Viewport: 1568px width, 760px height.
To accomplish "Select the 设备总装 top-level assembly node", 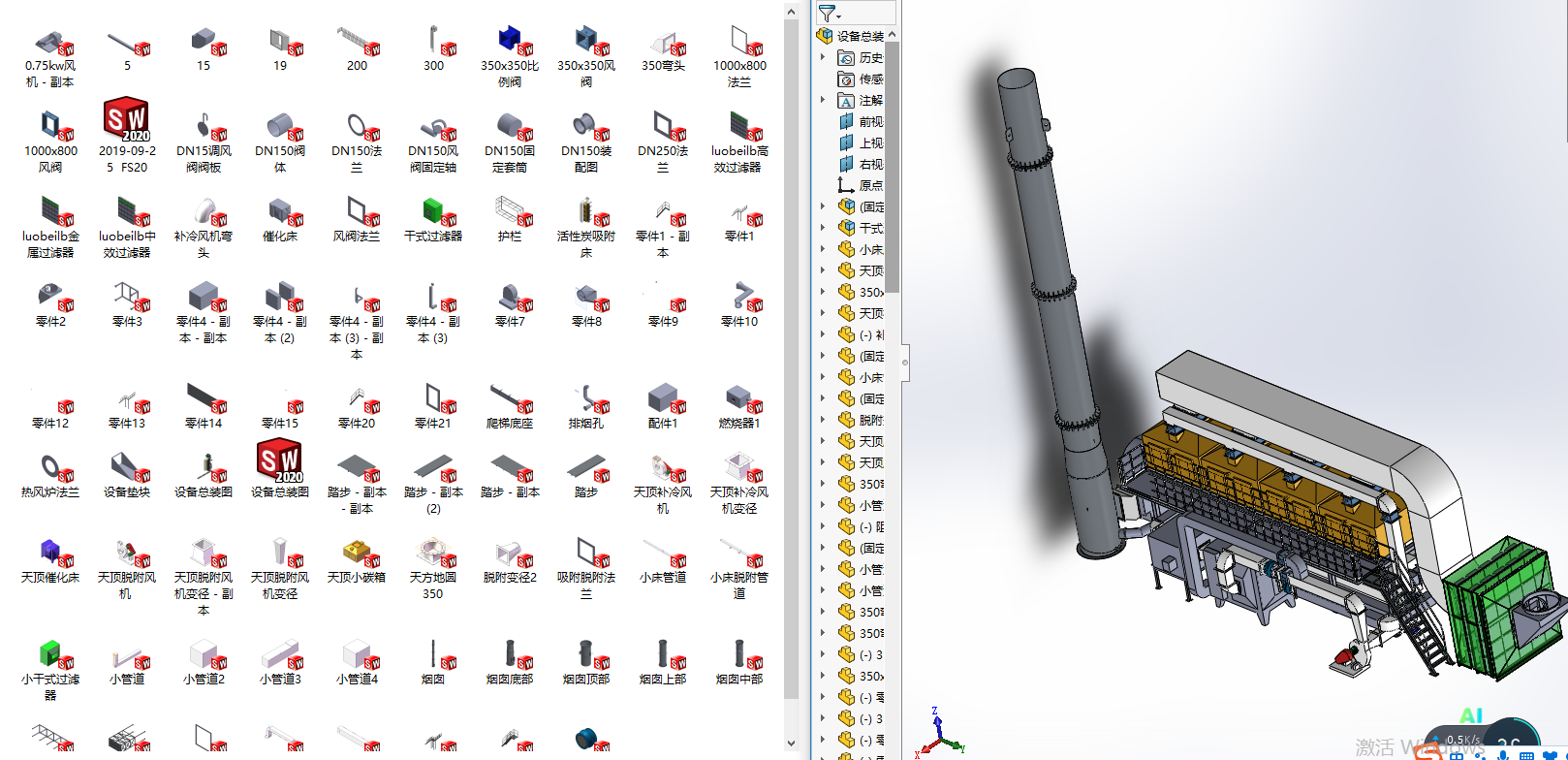I will click(x=859, y=36).
